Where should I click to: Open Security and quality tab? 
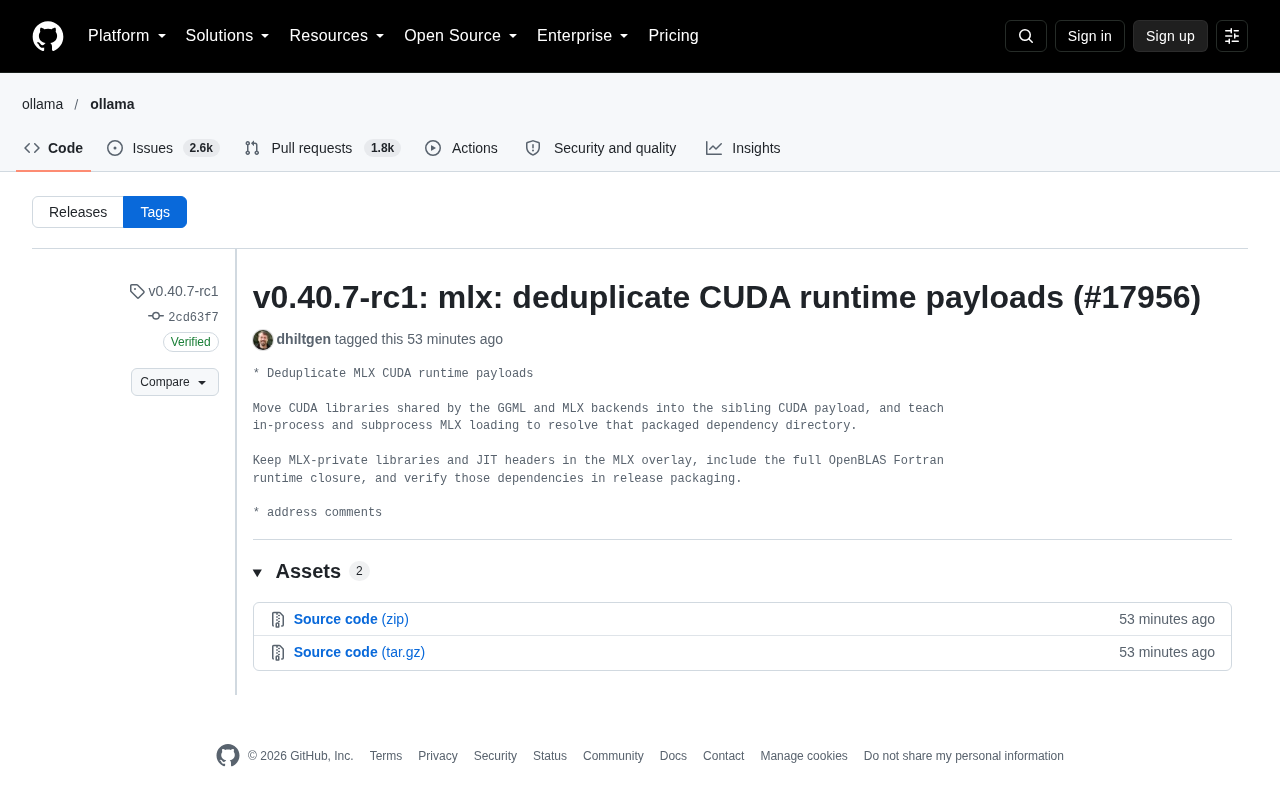601,148
